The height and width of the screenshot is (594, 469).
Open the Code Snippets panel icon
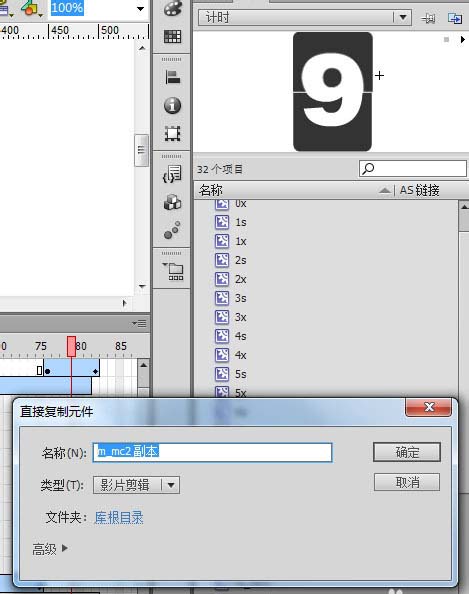pyautogui.click(x=172, y=174)
